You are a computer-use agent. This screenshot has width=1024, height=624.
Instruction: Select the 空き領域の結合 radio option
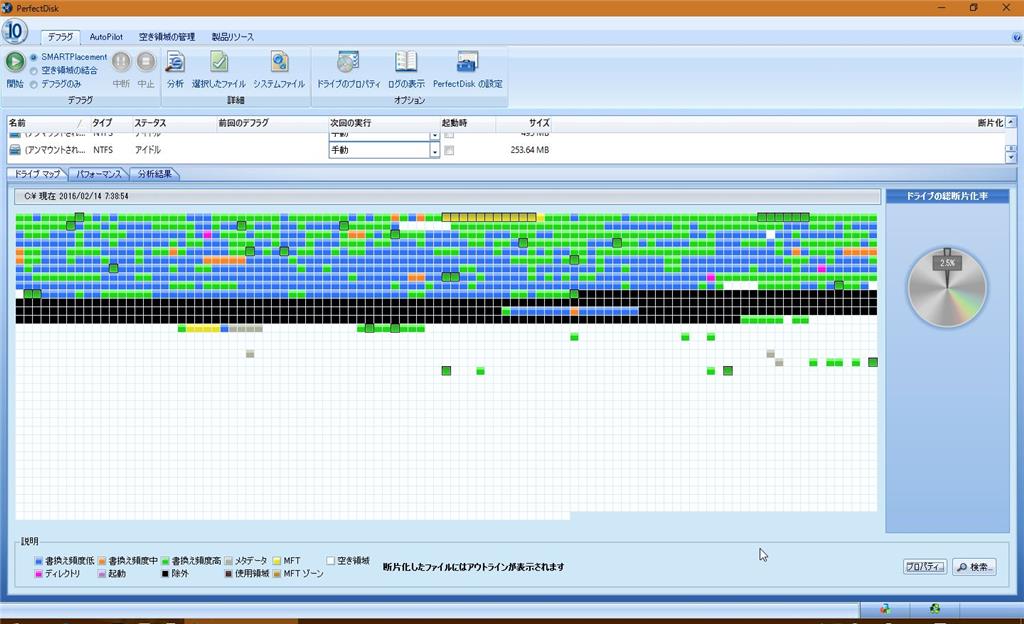tap(33, 70)
